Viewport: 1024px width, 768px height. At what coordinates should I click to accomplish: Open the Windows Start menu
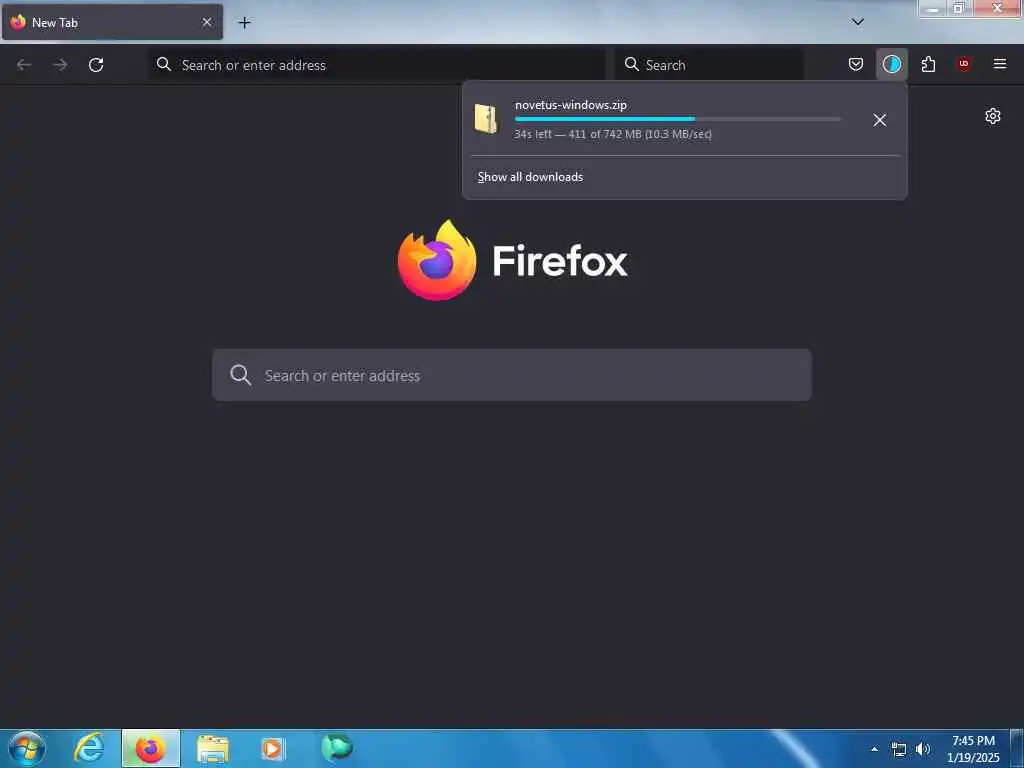tap(27, 748)
